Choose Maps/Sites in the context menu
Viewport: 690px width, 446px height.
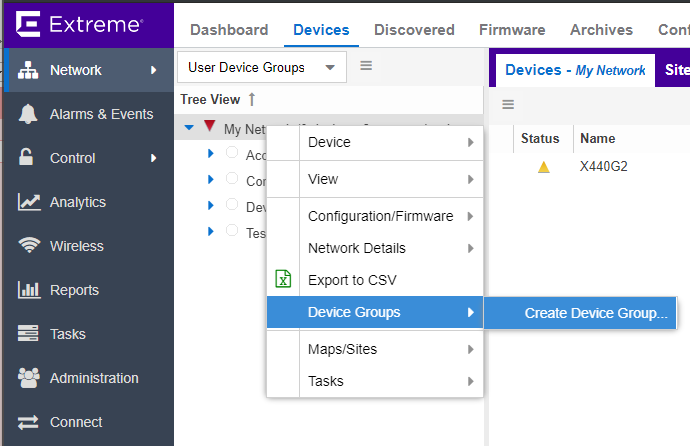(x=342, y=349)
